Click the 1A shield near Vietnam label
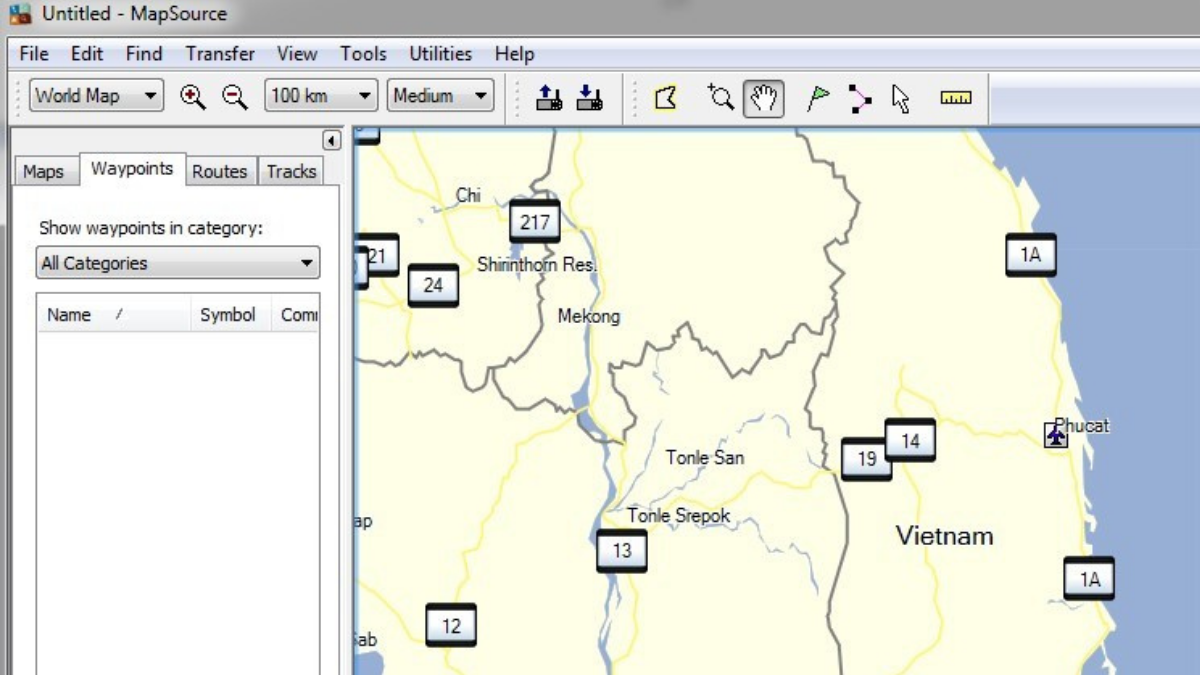This screenshot has width=1200, height=675. 1089,579
